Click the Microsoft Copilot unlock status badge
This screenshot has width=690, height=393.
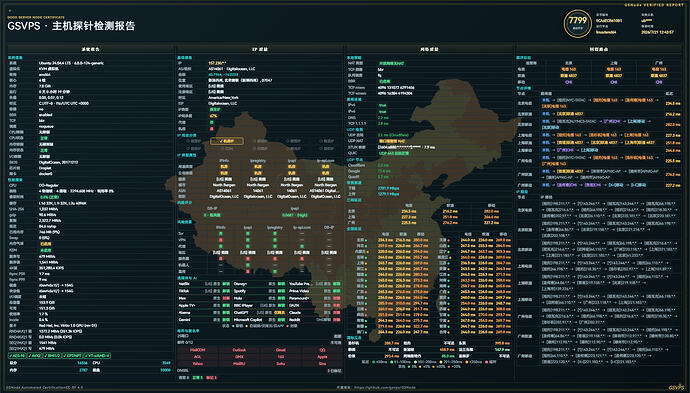(281, 320)
